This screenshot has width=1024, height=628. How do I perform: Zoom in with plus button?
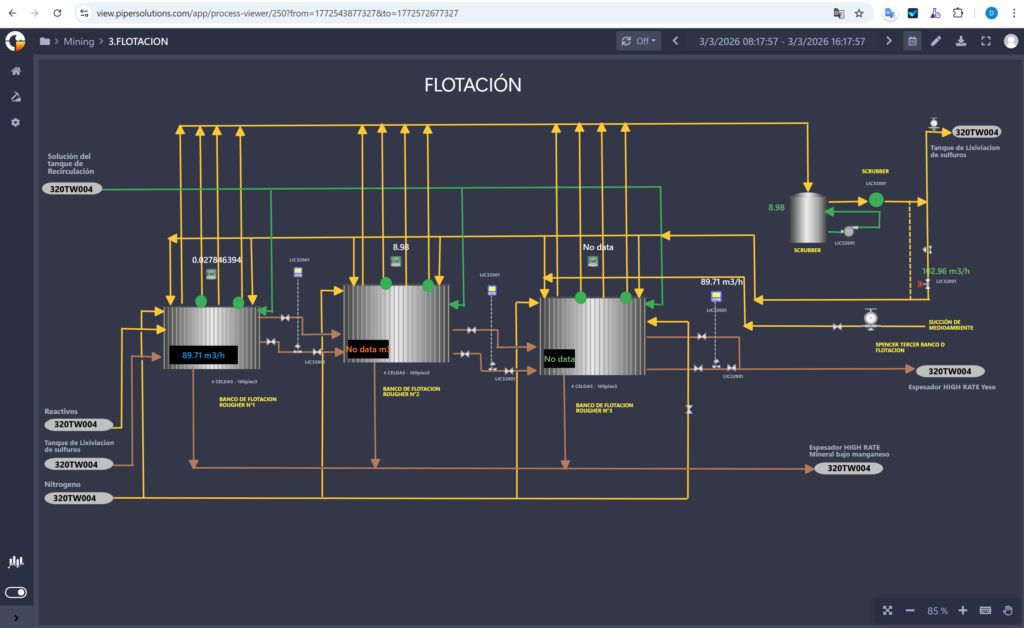[962, 610]
